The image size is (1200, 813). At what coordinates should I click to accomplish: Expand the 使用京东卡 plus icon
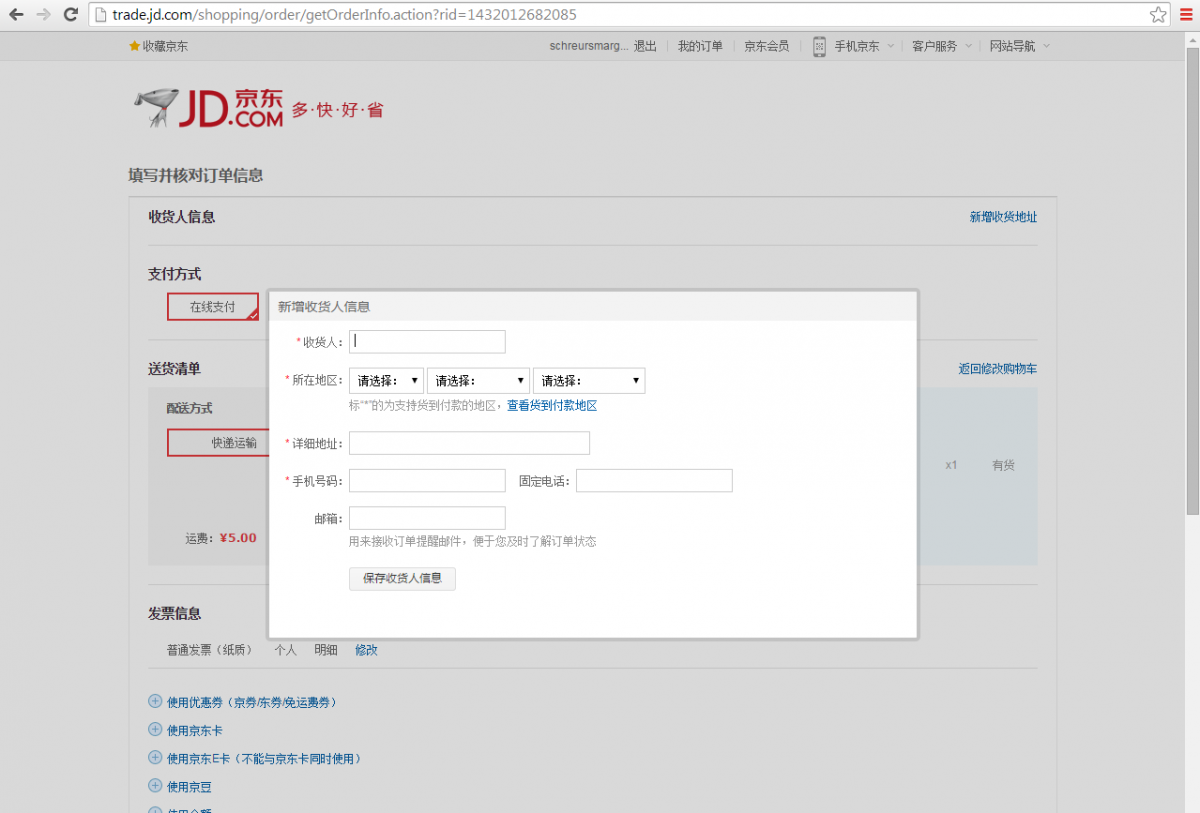coord(155,730)
